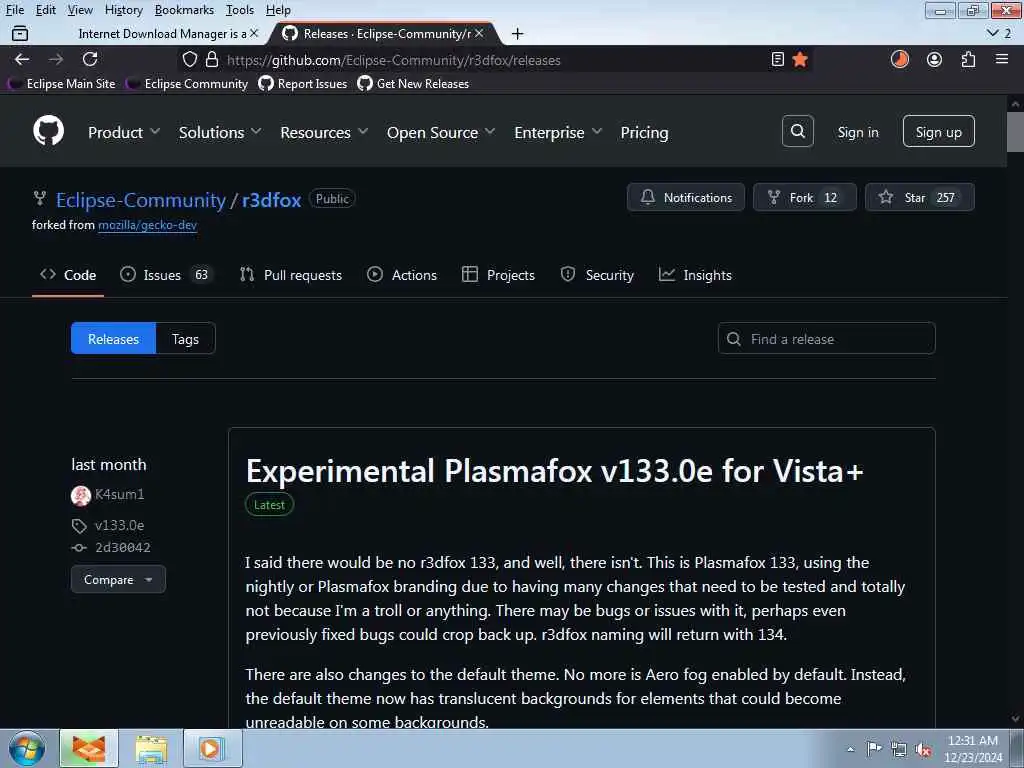Click the Notifications bell button
The width and height of the screenshot is (1024, 768).
click(686, 197)
